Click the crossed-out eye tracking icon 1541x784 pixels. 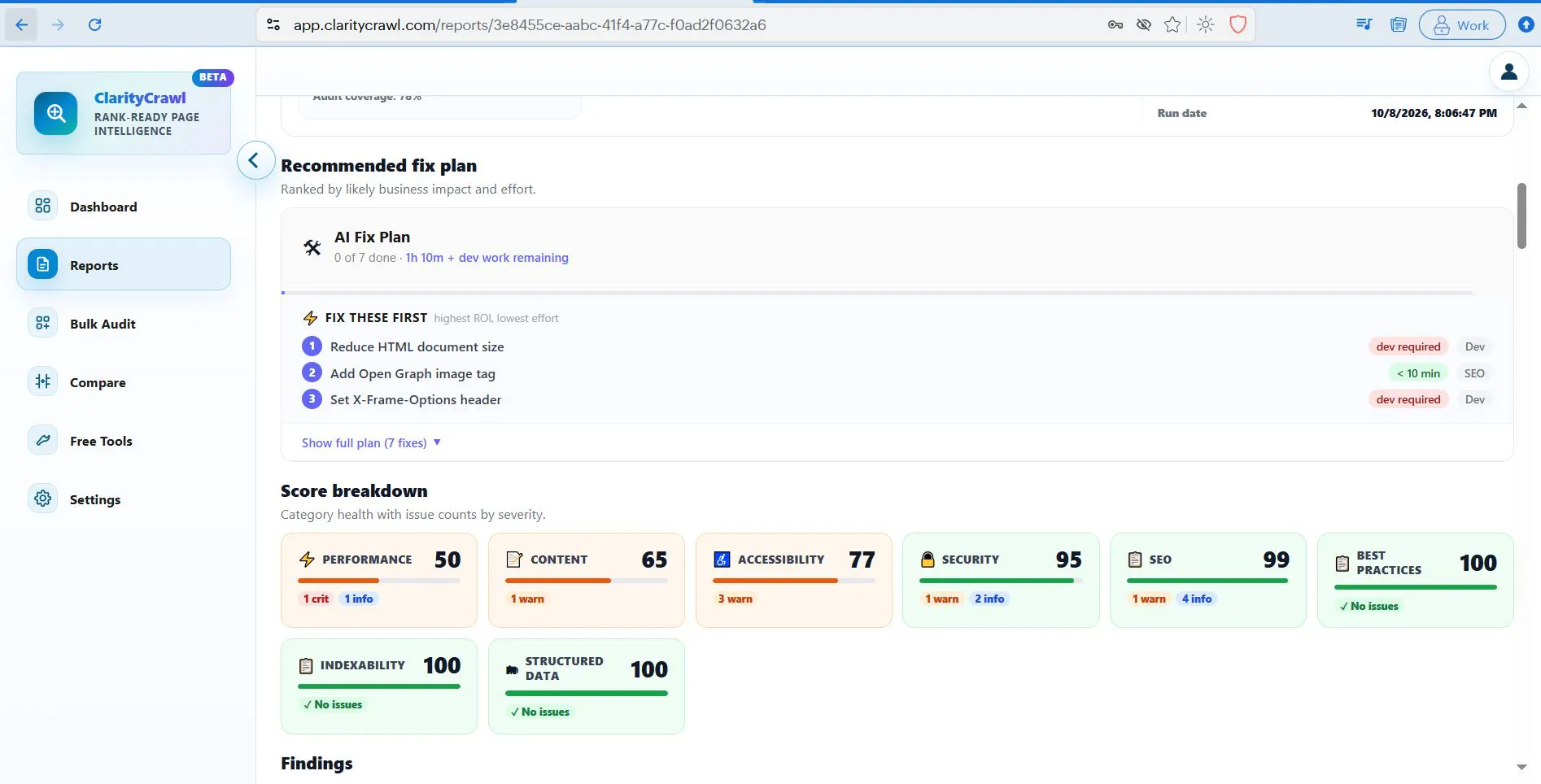pos(1144,24)
